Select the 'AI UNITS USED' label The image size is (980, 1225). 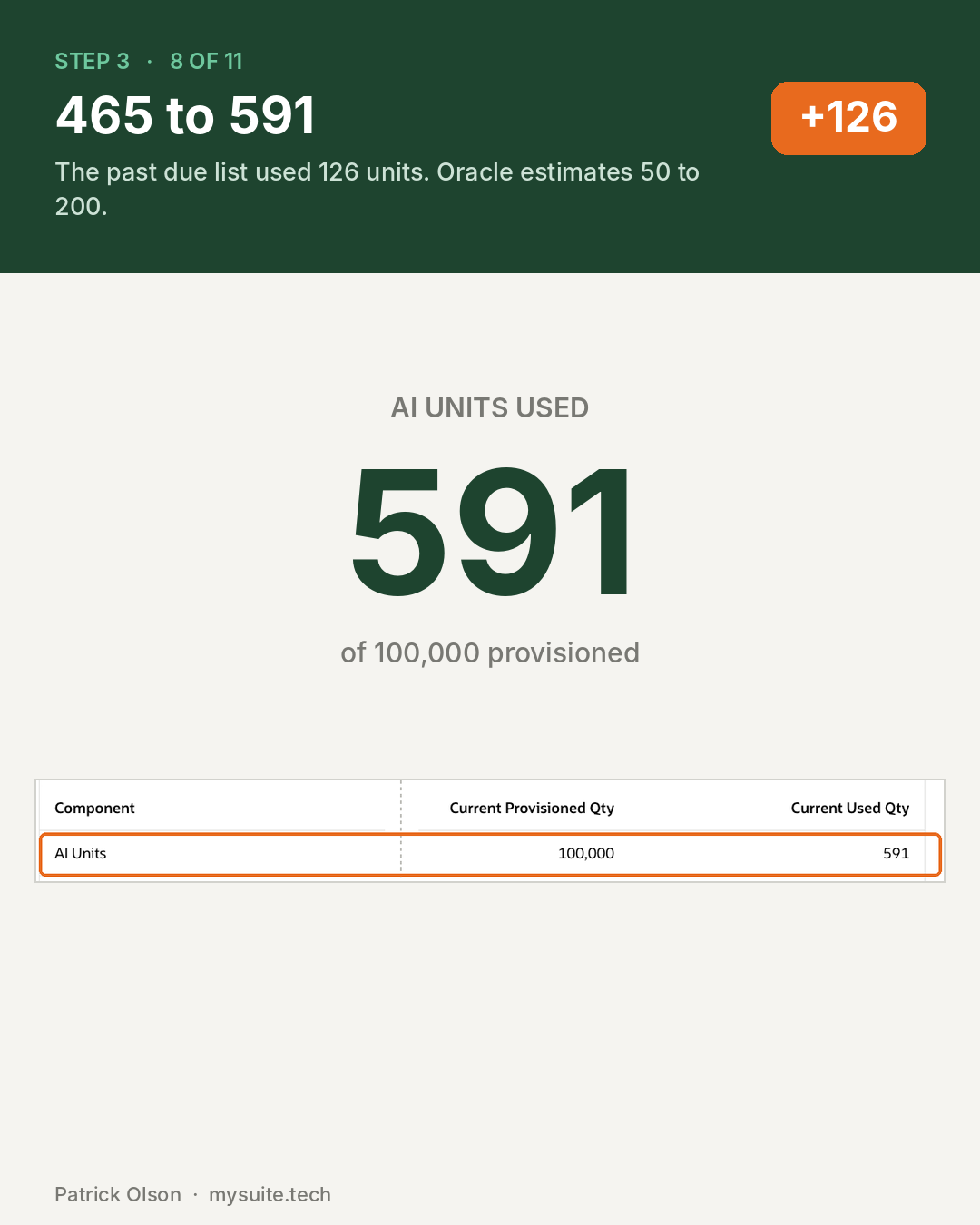point(490,408)
